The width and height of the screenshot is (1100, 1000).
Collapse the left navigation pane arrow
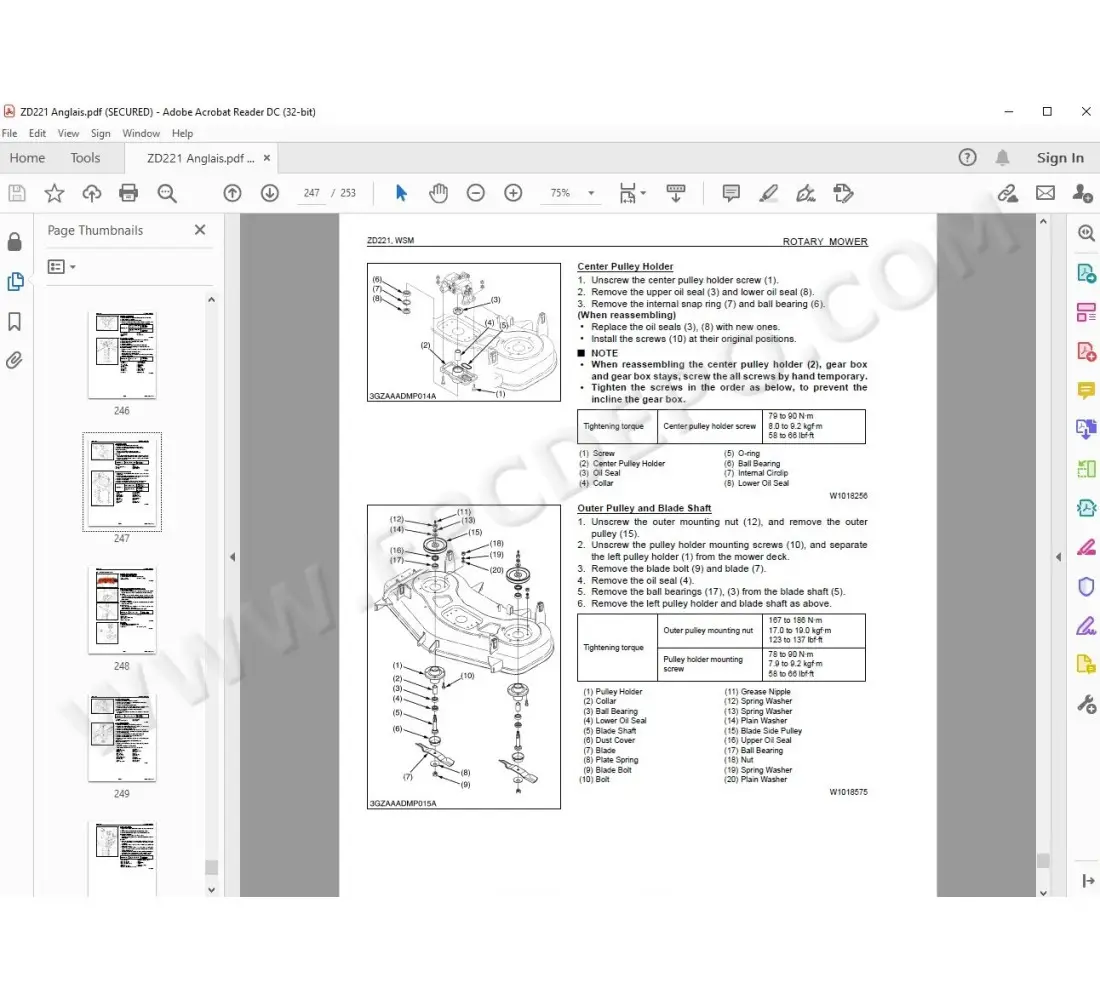[x=232, y=557]
